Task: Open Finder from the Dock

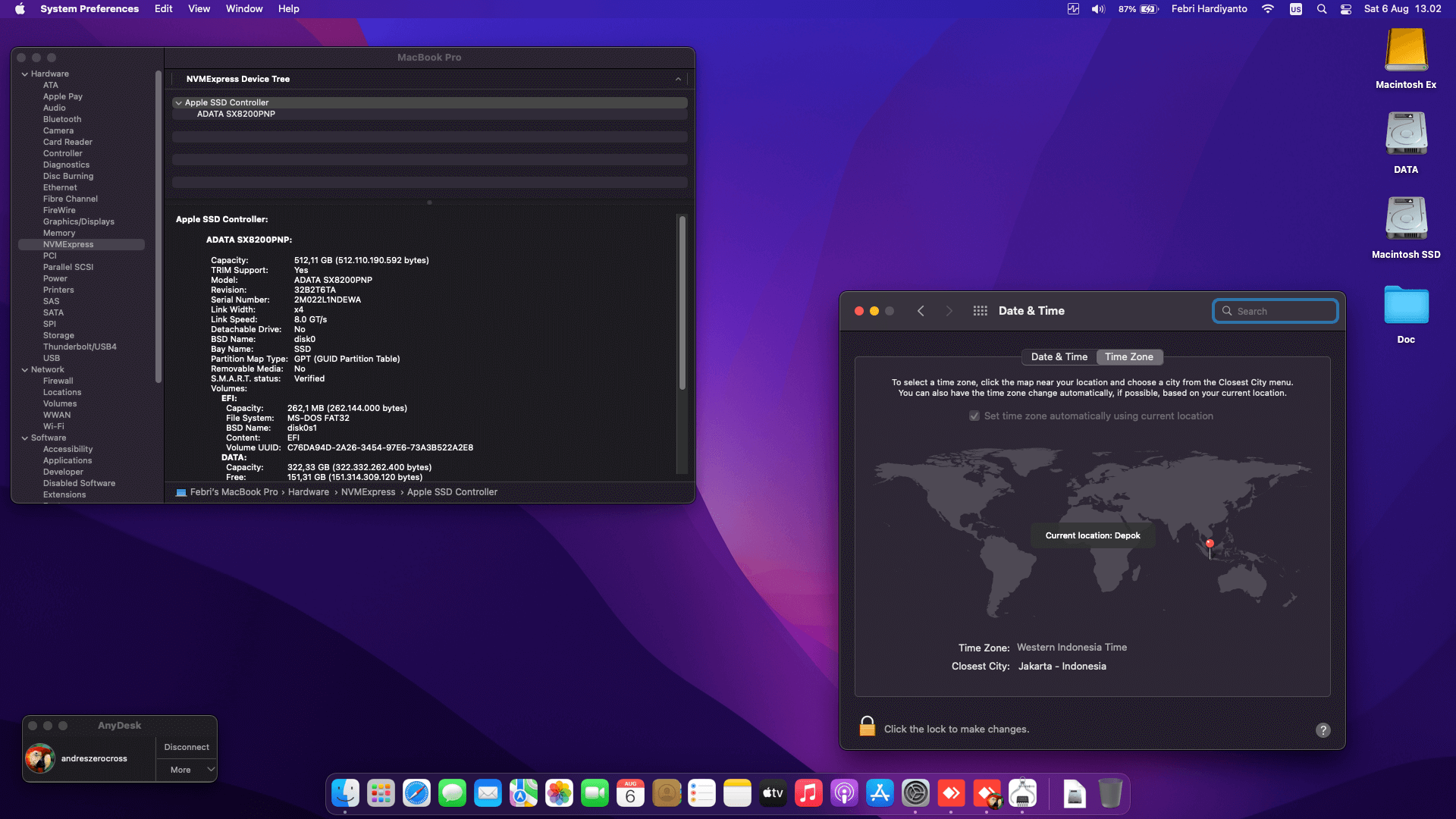Action: click(346, 794)
